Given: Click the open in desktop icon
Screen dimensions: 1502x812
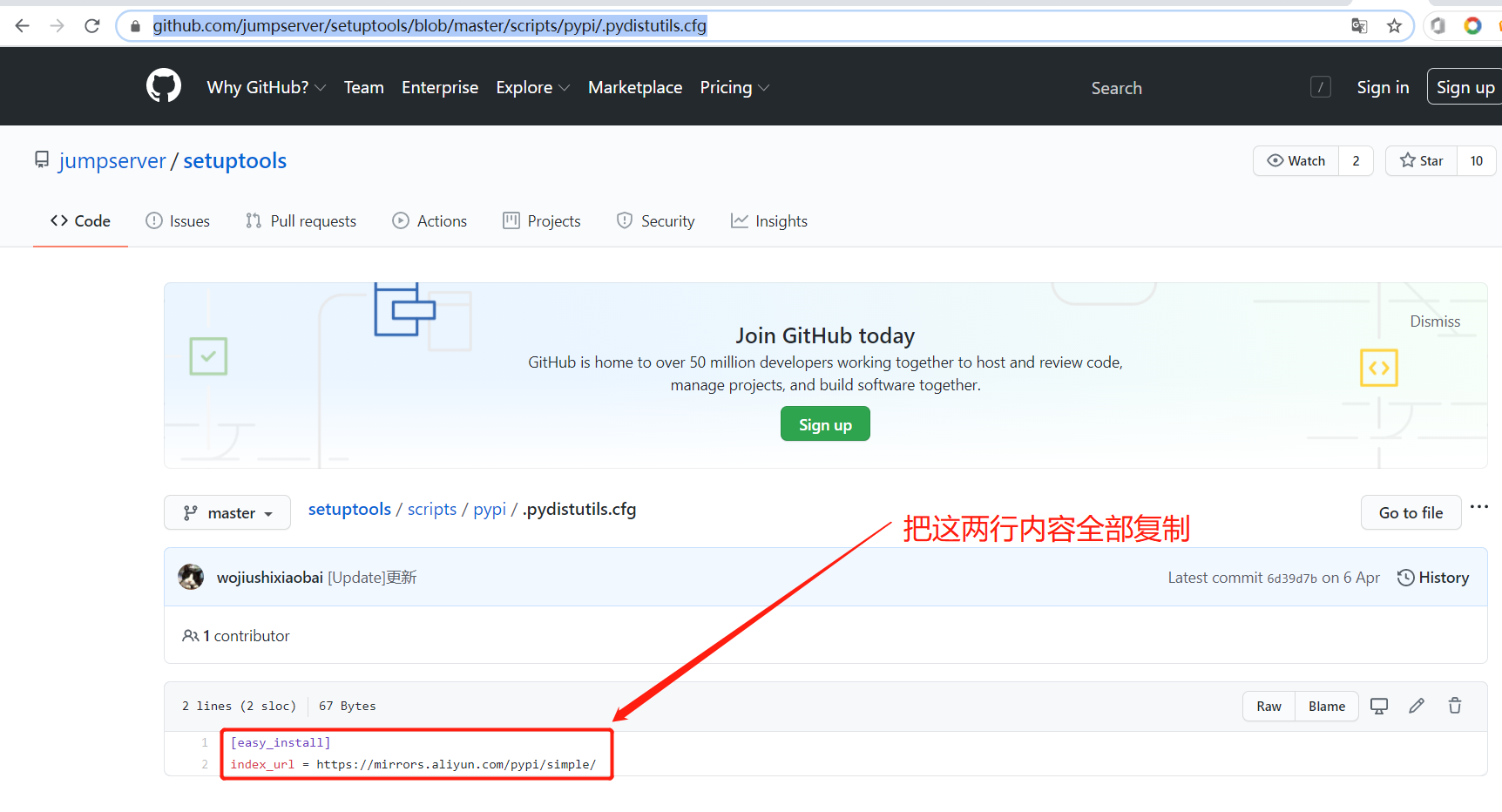Looking at the screenshot, I should [x=1379, y=707].
